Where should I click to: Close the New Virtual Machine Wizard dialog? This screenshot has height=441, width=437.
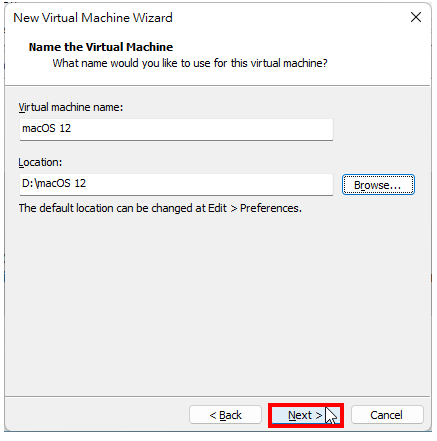click(415, 17)
